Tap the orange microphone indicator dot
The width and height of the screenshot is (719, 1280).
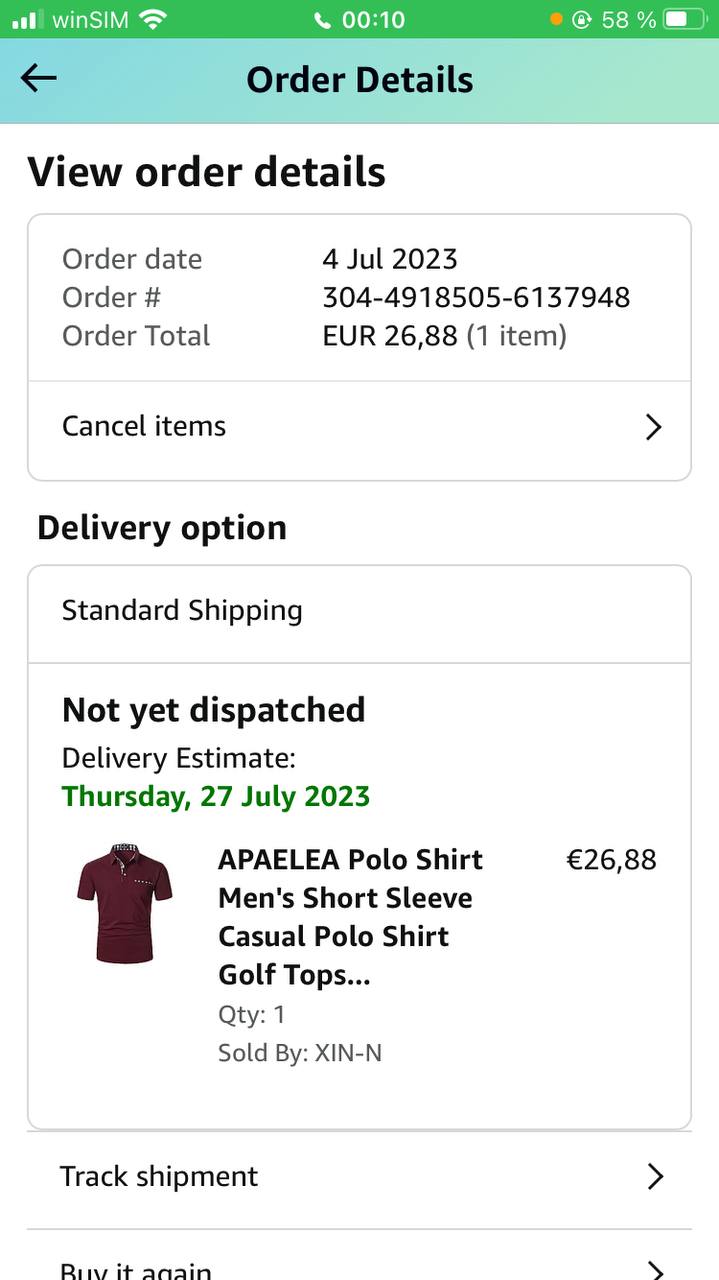coord(556,19)
